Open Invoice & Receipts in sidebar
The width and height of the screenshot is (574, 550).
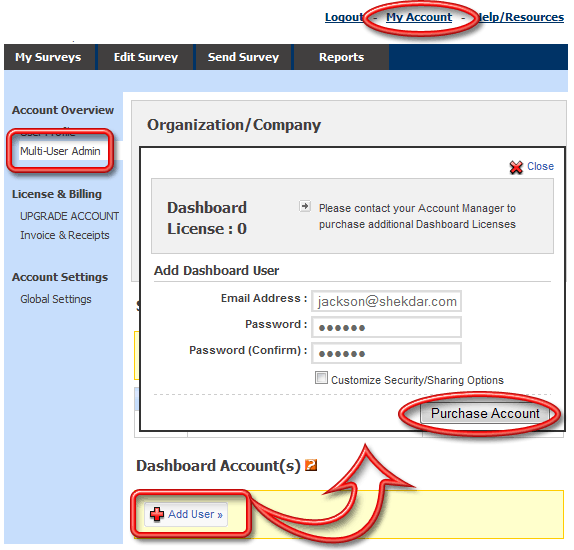pos(65,235)
